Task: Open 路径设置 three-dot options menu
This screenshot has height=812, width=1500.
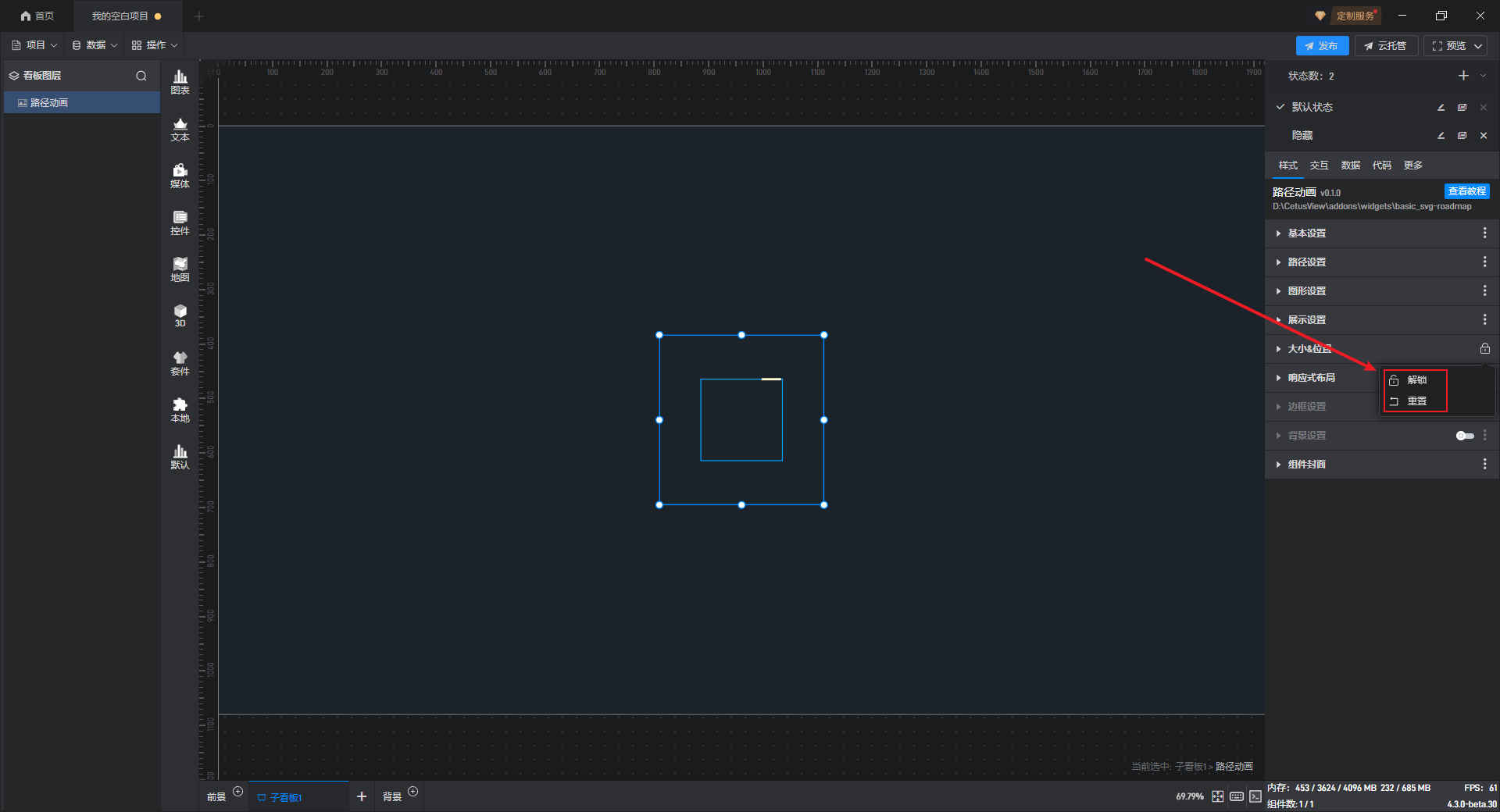Action: (x=1484, y=262)
